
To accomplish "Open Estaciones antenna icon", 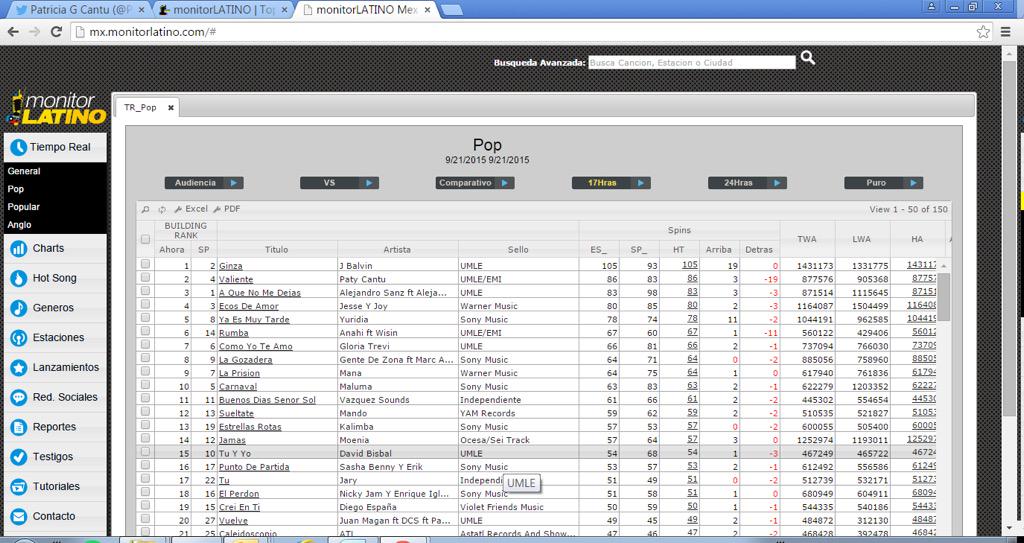I will 18,338.
